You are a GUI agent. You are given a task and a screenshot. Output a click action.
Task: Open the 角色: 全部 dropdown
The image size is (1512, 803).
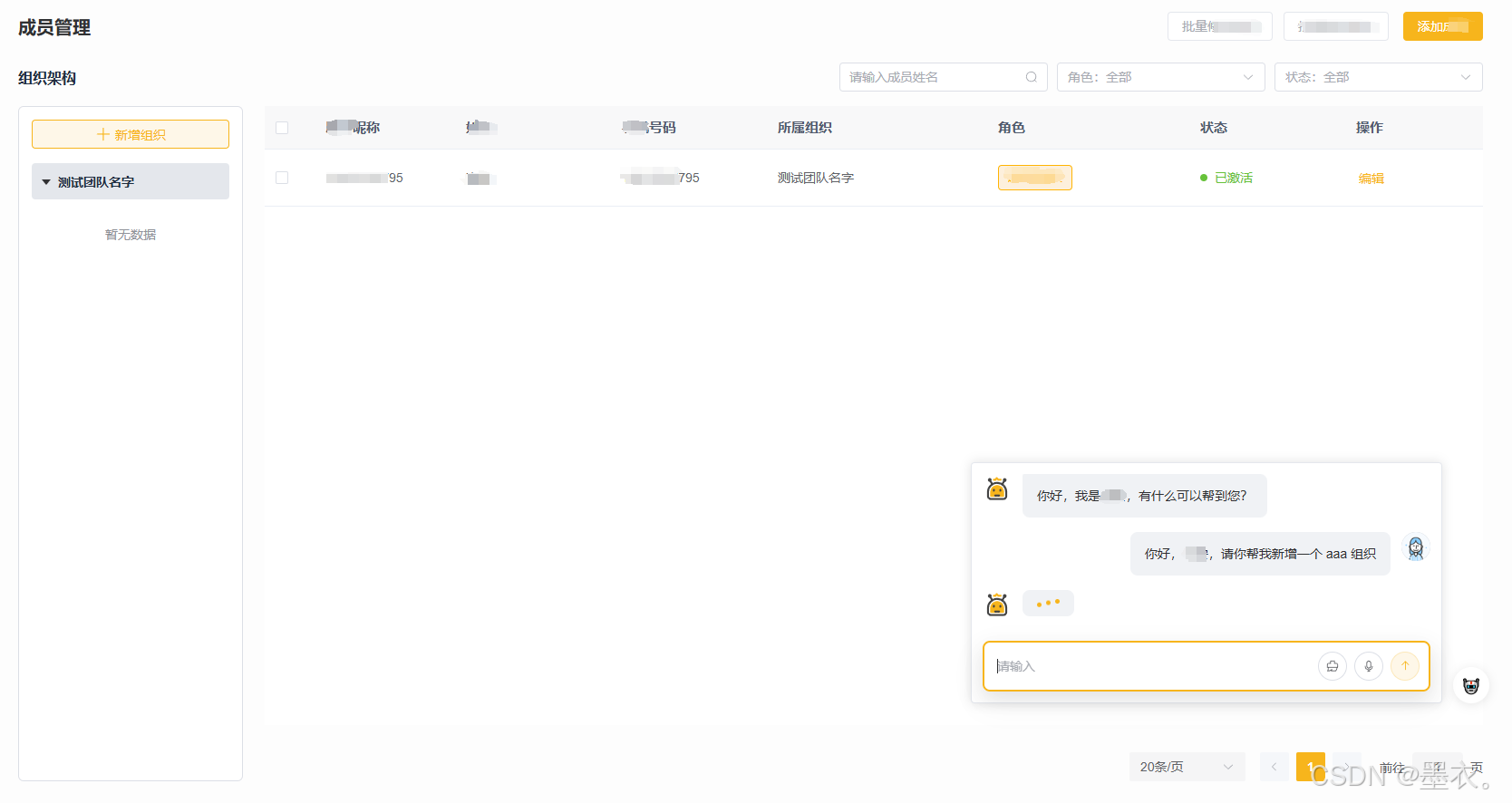point(1161,77)
